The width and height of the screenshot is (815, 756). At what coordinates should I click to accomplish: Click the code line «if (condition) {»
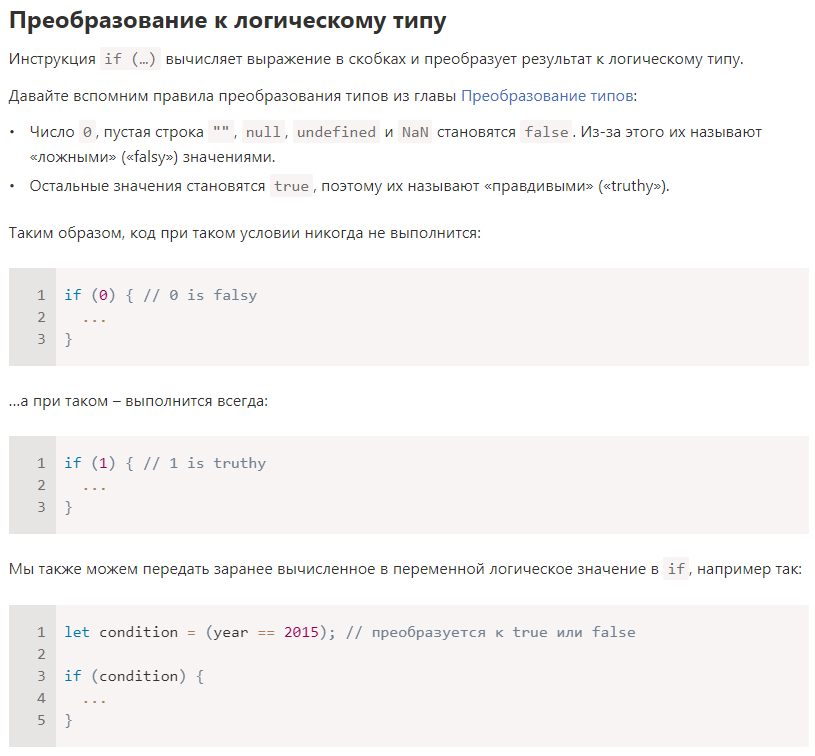(134, 676)
